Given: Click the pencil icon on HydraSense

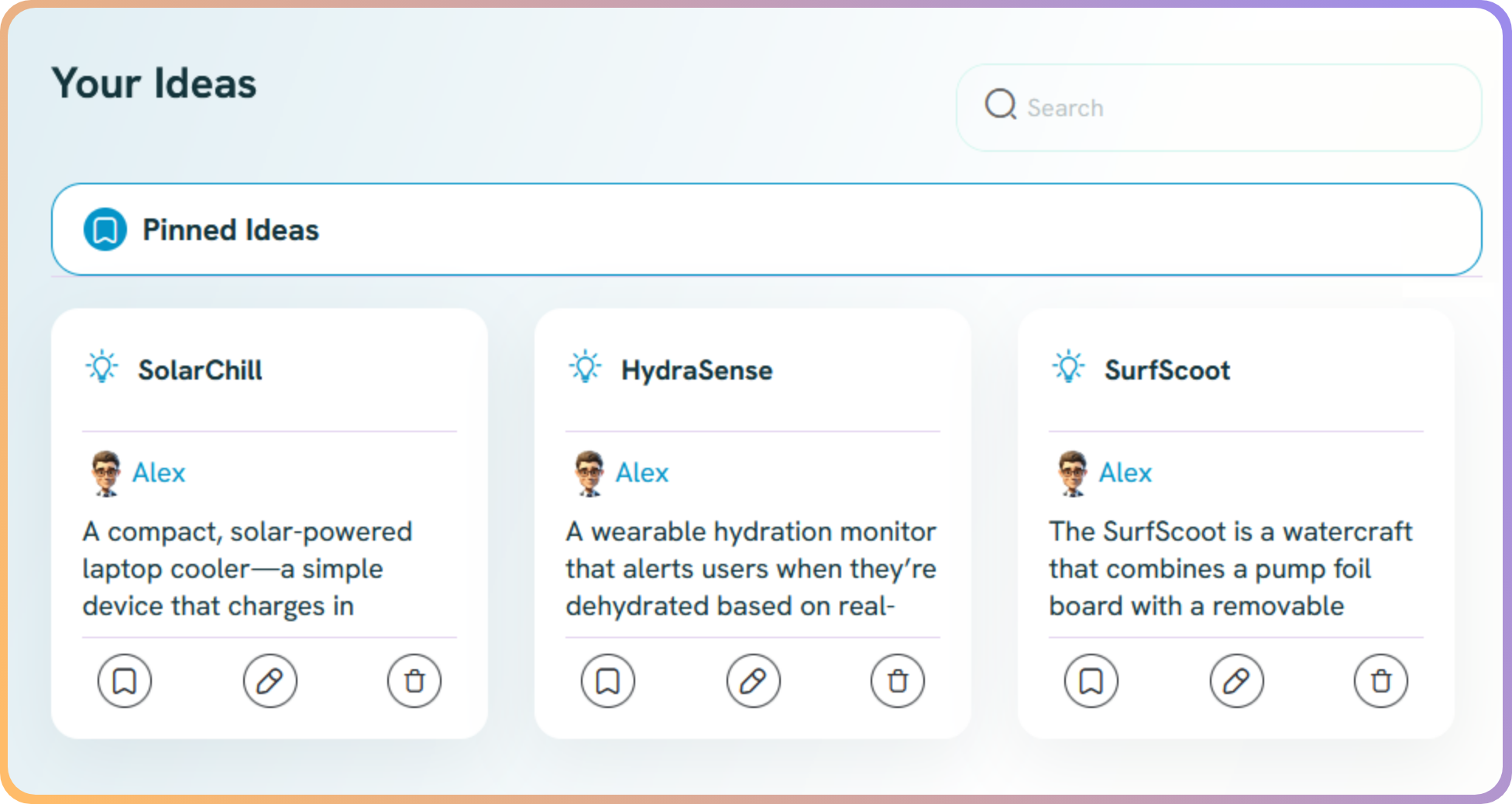Looking at the screenshot, I should (x=753, y=681).
